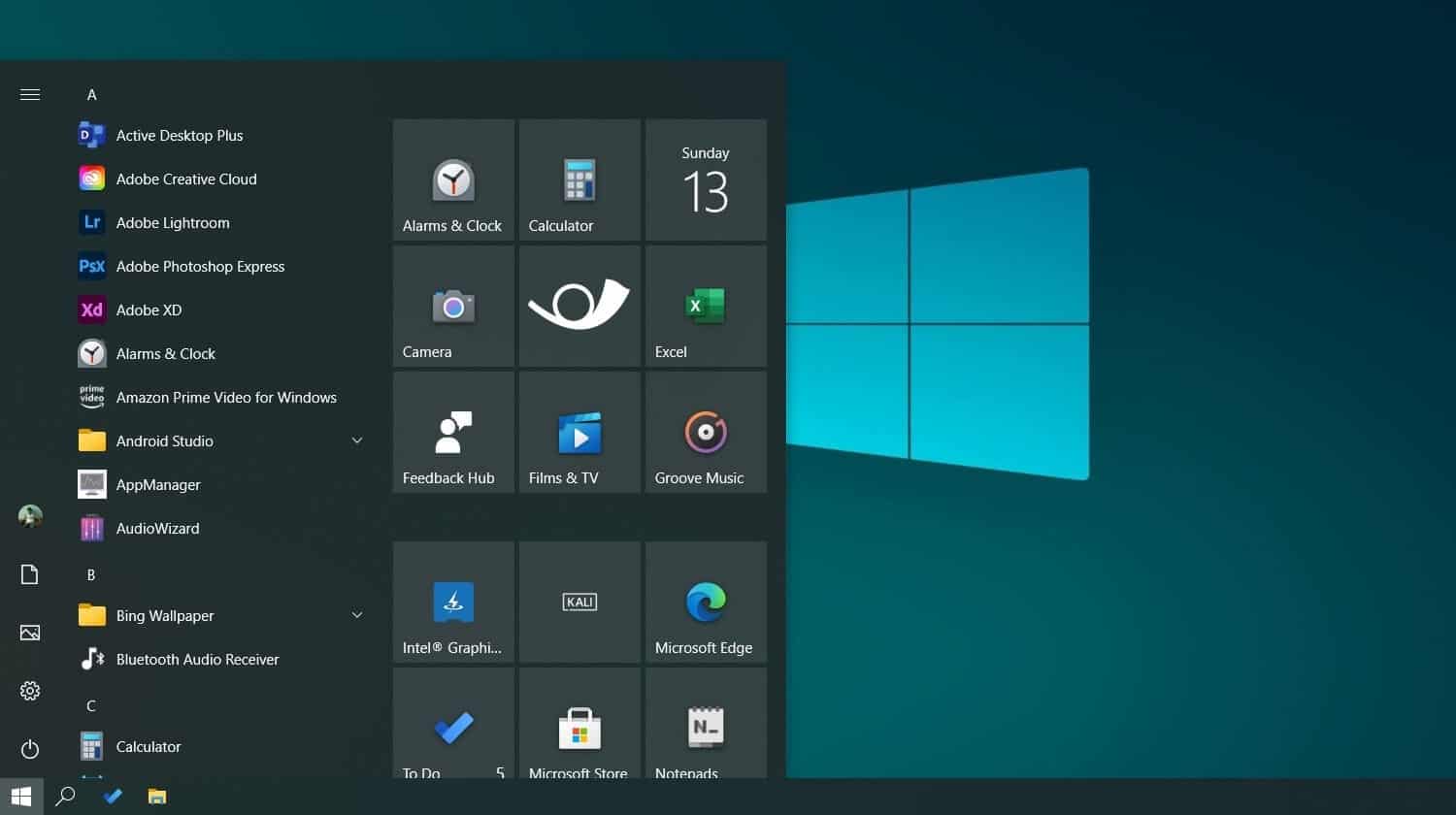Viewport: 1456px width, 815px height.
Task: Expand the Android Studio folder
Action: tap(357, 440)
